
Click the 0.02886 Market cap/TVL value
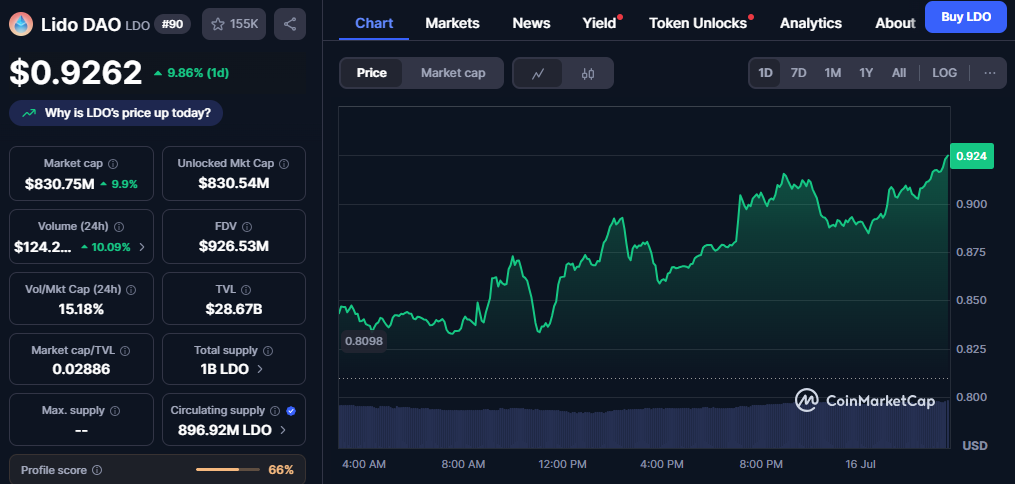pos(82,369)
